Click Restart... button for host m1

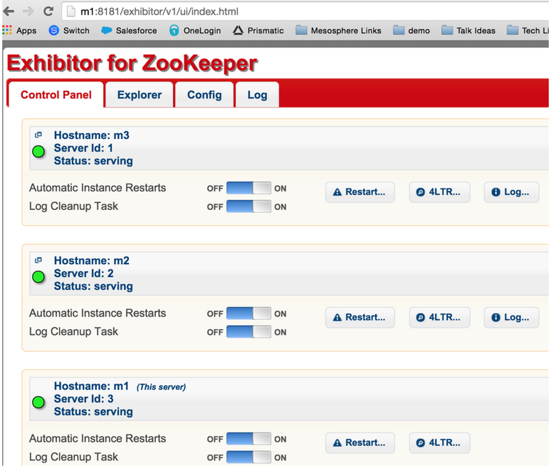pyautogui.click(x=360, y=443)
